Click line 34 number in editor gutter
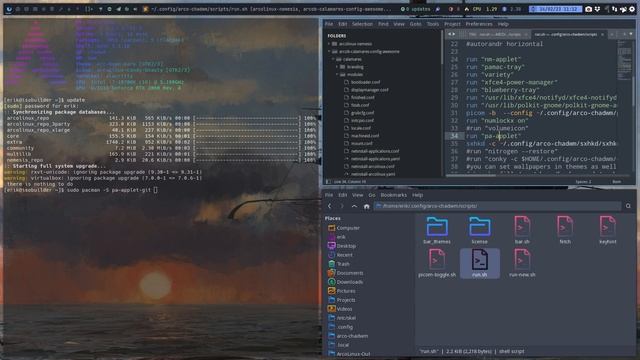The image size is (640, 360). coord(454,136)
